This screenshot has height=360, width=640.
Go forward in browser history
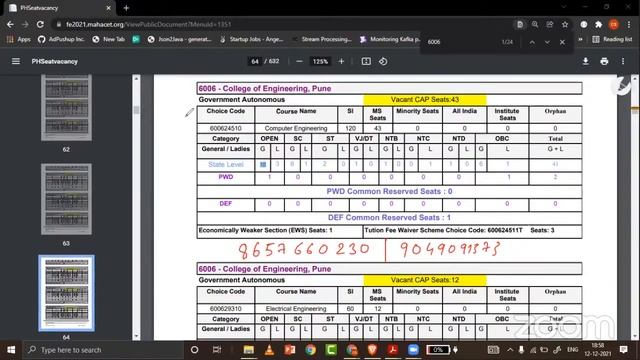click(25, 24)
